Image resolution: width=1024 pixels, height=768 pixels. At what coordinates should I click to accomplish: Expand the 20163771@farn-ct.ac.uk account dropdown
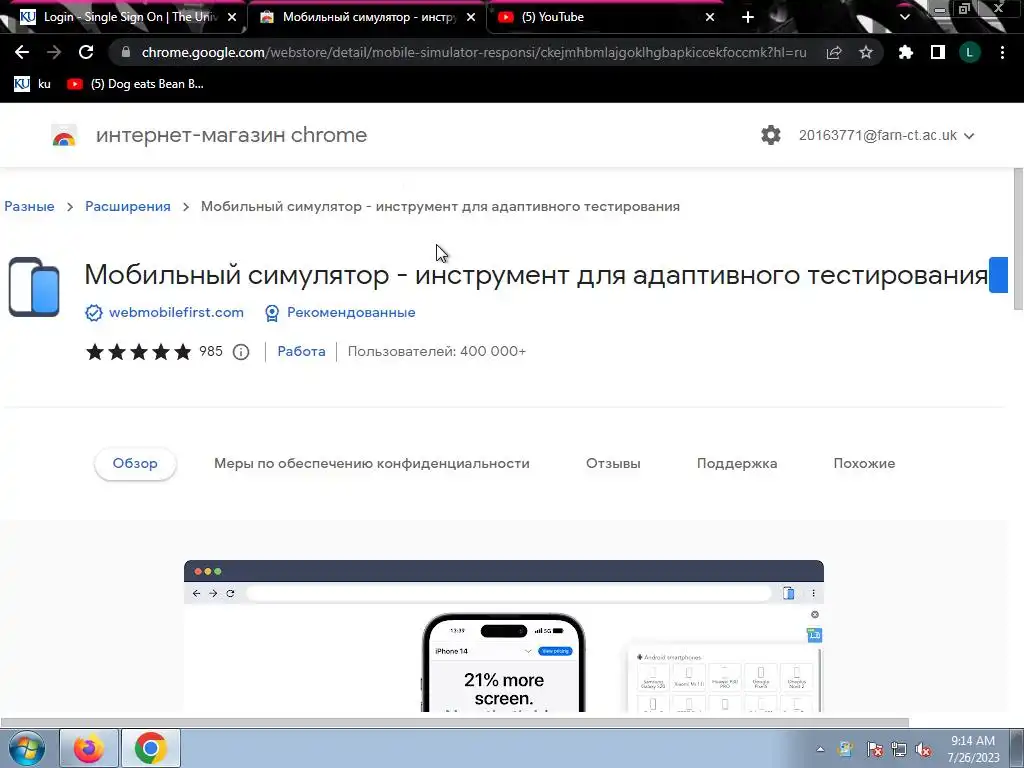click(x=886, y=135)
